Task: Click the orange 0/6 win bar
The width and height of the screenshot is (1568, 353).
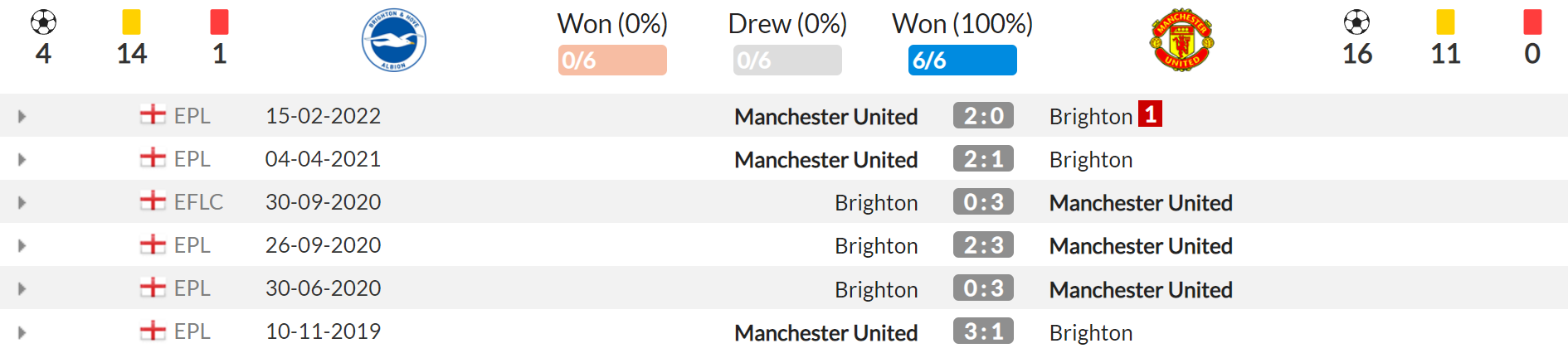Action: tap(612, 60)
